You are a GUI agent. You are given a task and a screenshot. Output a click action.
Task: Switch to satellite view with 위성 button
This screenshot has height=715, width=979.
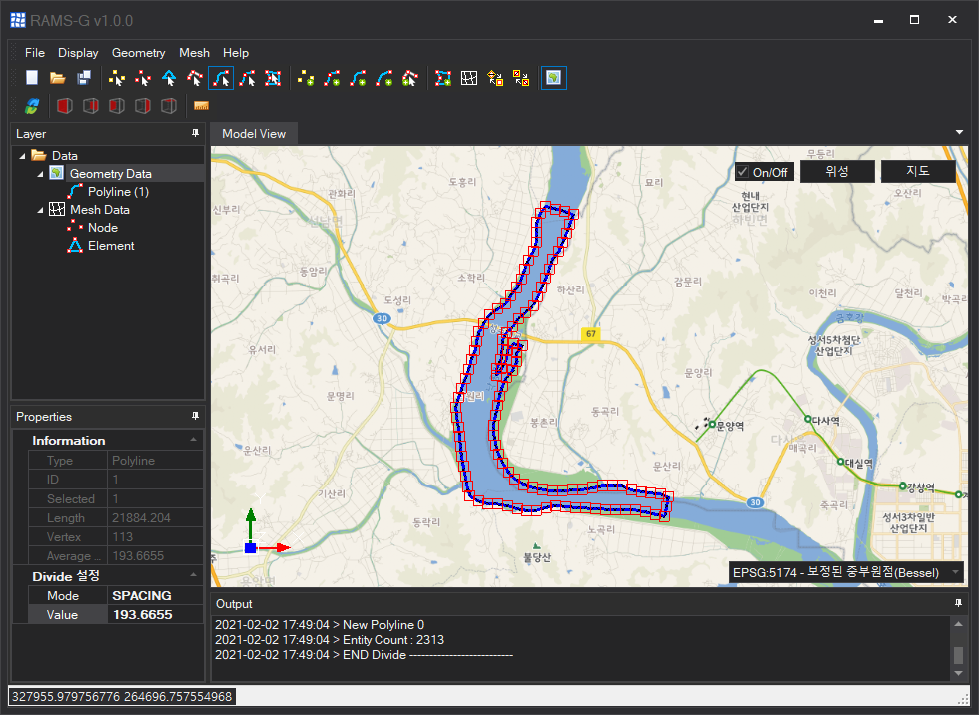pos(837,171)
